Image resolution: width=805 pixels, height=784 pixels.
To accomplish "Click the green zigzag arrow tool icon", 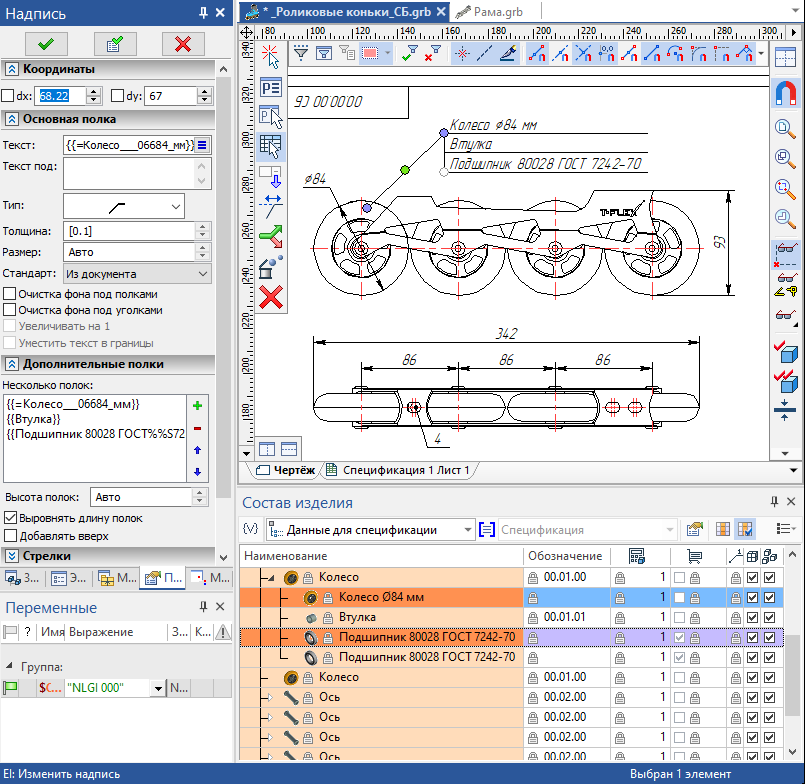I will click(270, 236).
